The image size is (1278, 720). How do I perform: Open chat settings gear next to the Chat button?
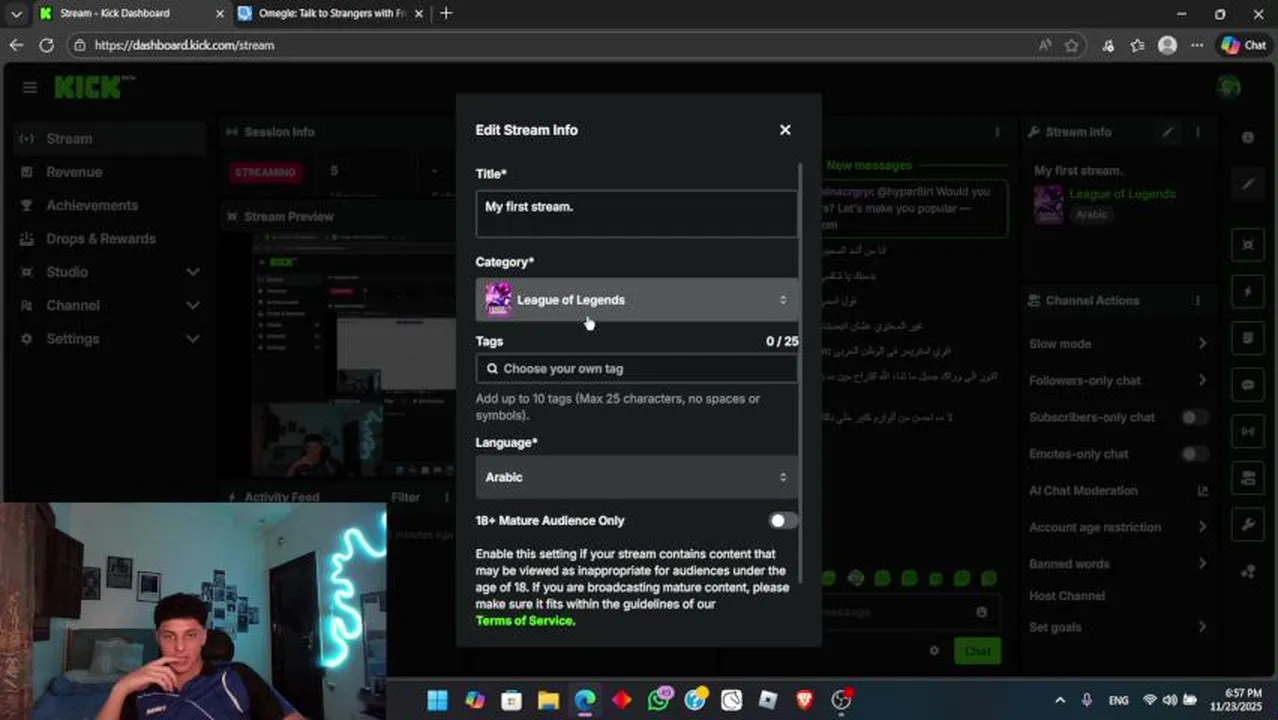click(x=934, y=650)
